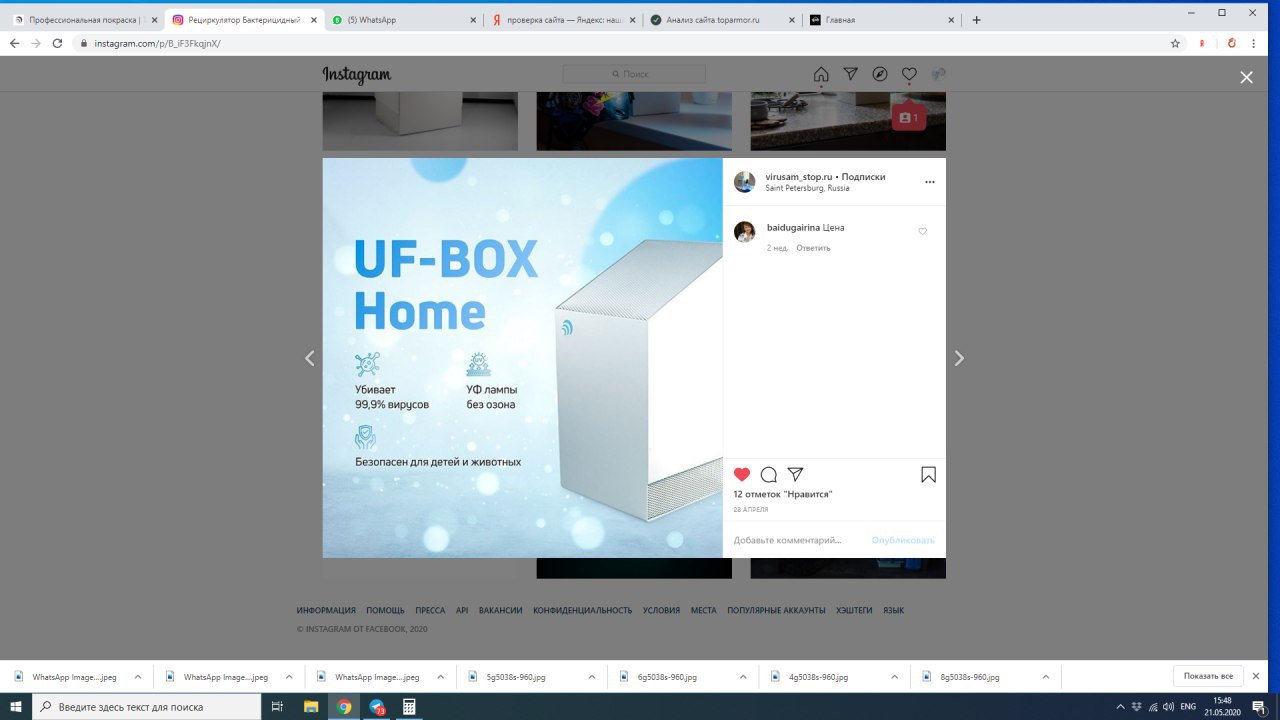Switch to Анализ сайта toparmor.ru tab
This screenshot has height=720, width=1280.
point(720,20)
